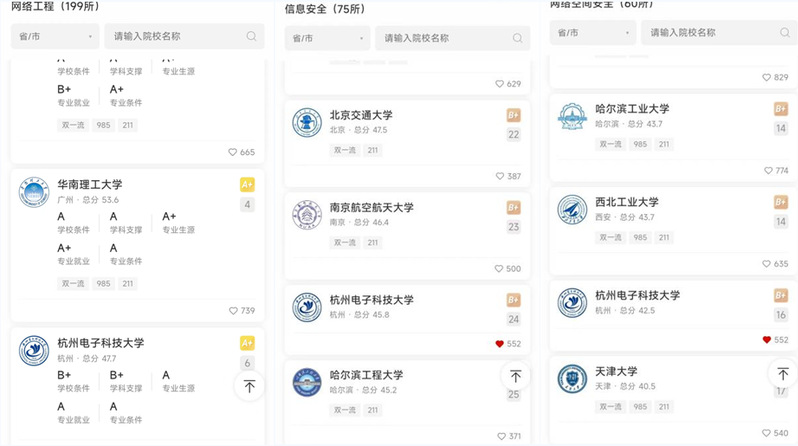Click 985 tag on 华南理工大学 card
The width and height of the screenshot is (798, 446).
[x=103, y=284]
